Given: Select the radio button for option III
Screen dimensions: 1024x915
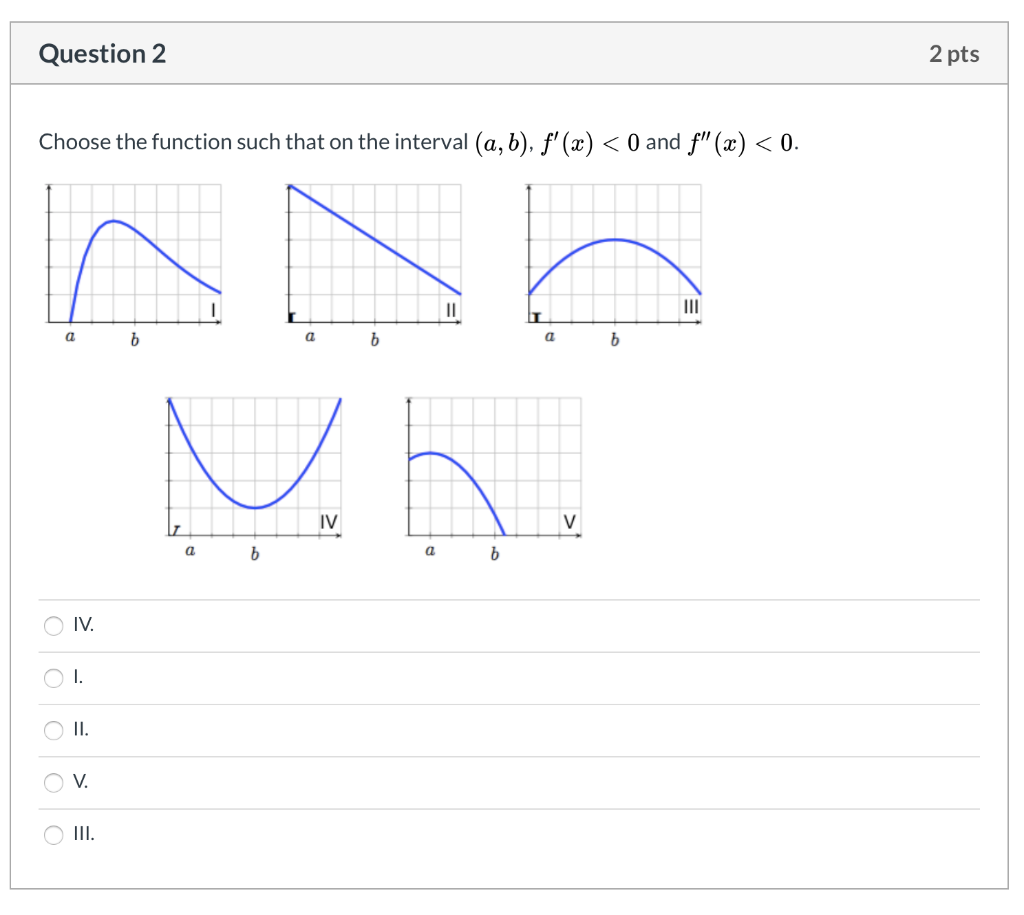Looking at the screenshot, I should (54, 834).
